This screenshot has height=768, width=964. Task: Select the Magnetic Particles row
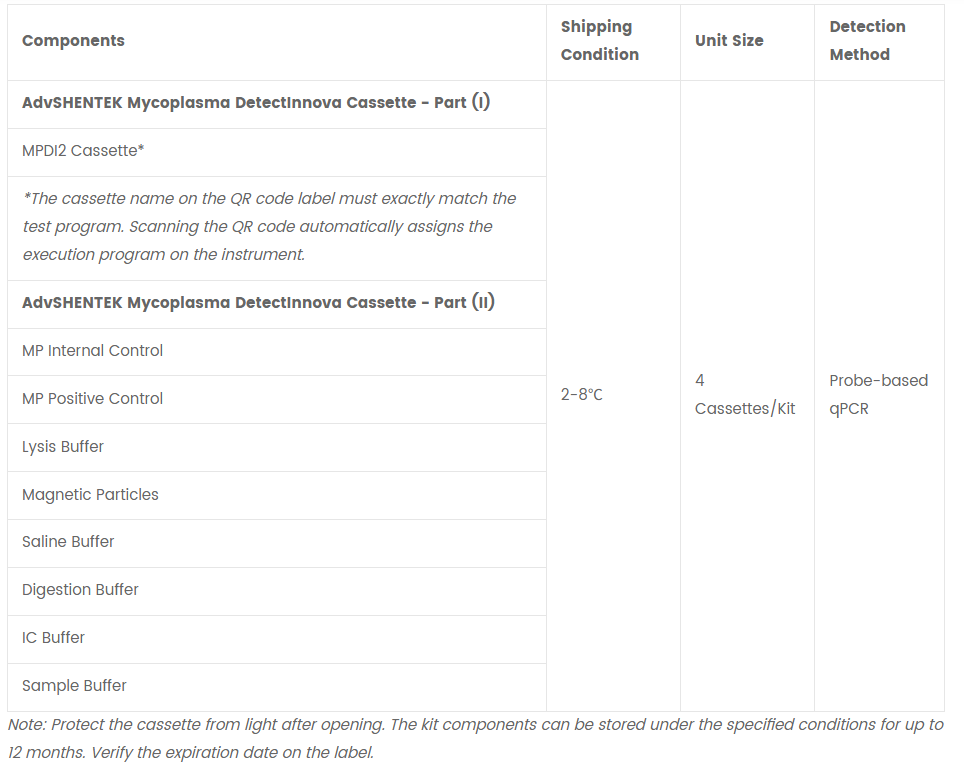(277, 496)
